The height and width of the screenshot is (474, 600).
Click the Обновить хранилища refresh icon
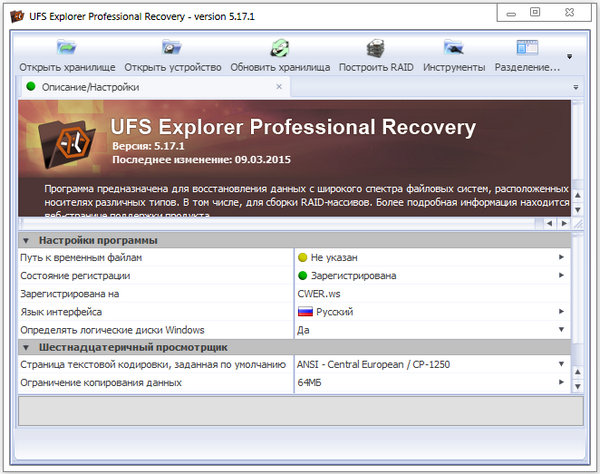pos(279,48)
